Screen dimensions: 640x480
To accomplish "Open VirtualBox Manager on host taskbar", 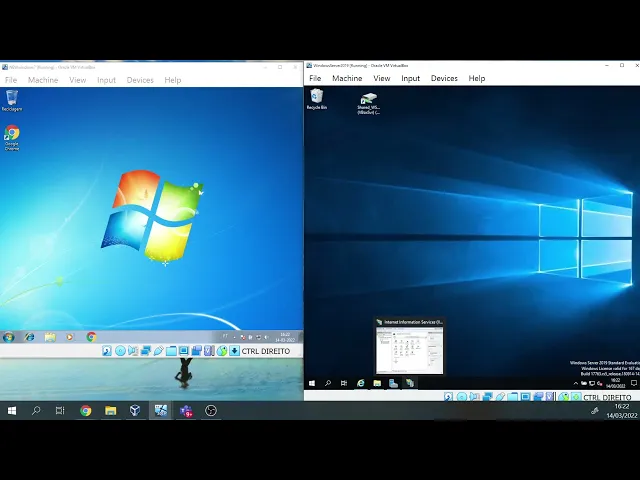I will coord(135,411).
